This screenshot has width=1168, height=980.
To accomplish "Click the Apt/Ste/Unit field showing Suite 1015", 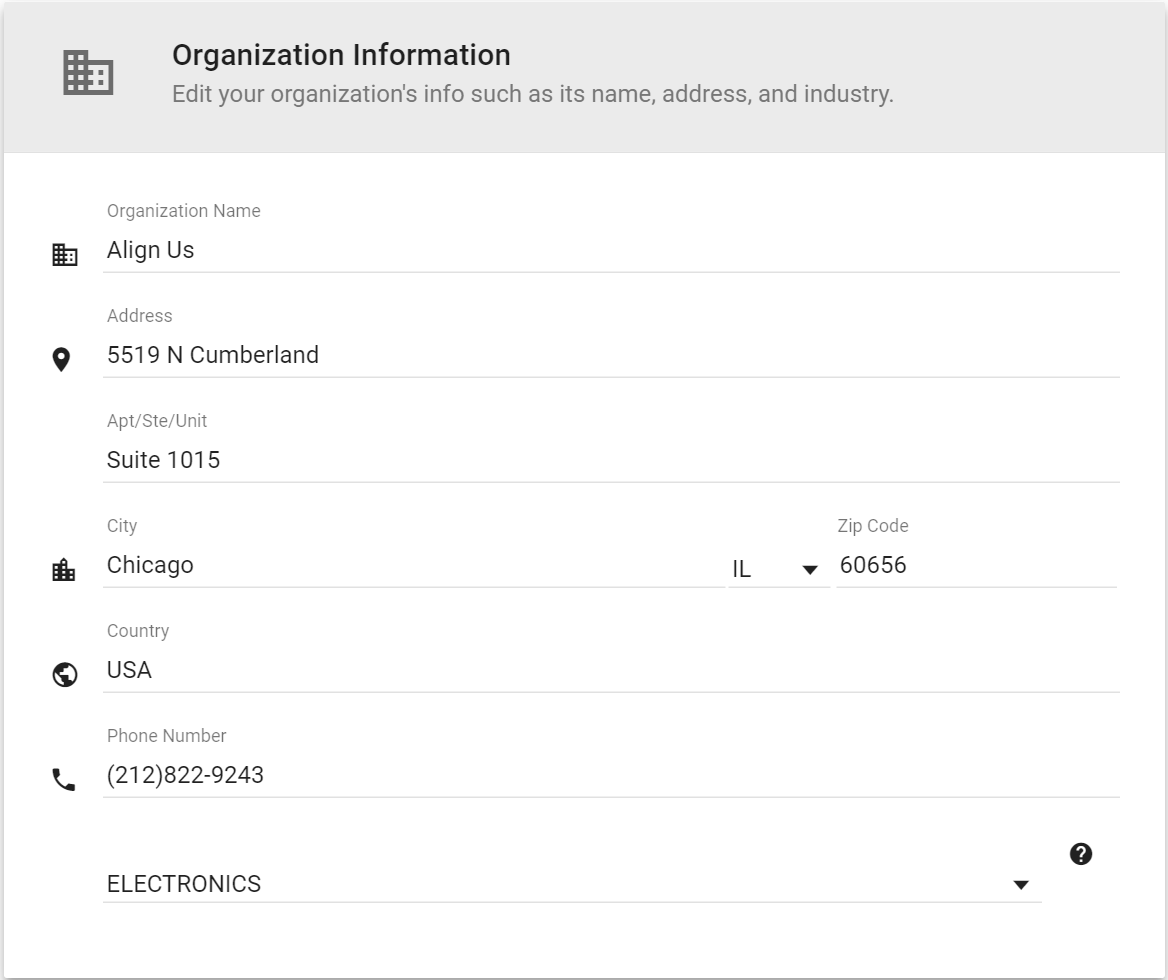I will point(610,460).
